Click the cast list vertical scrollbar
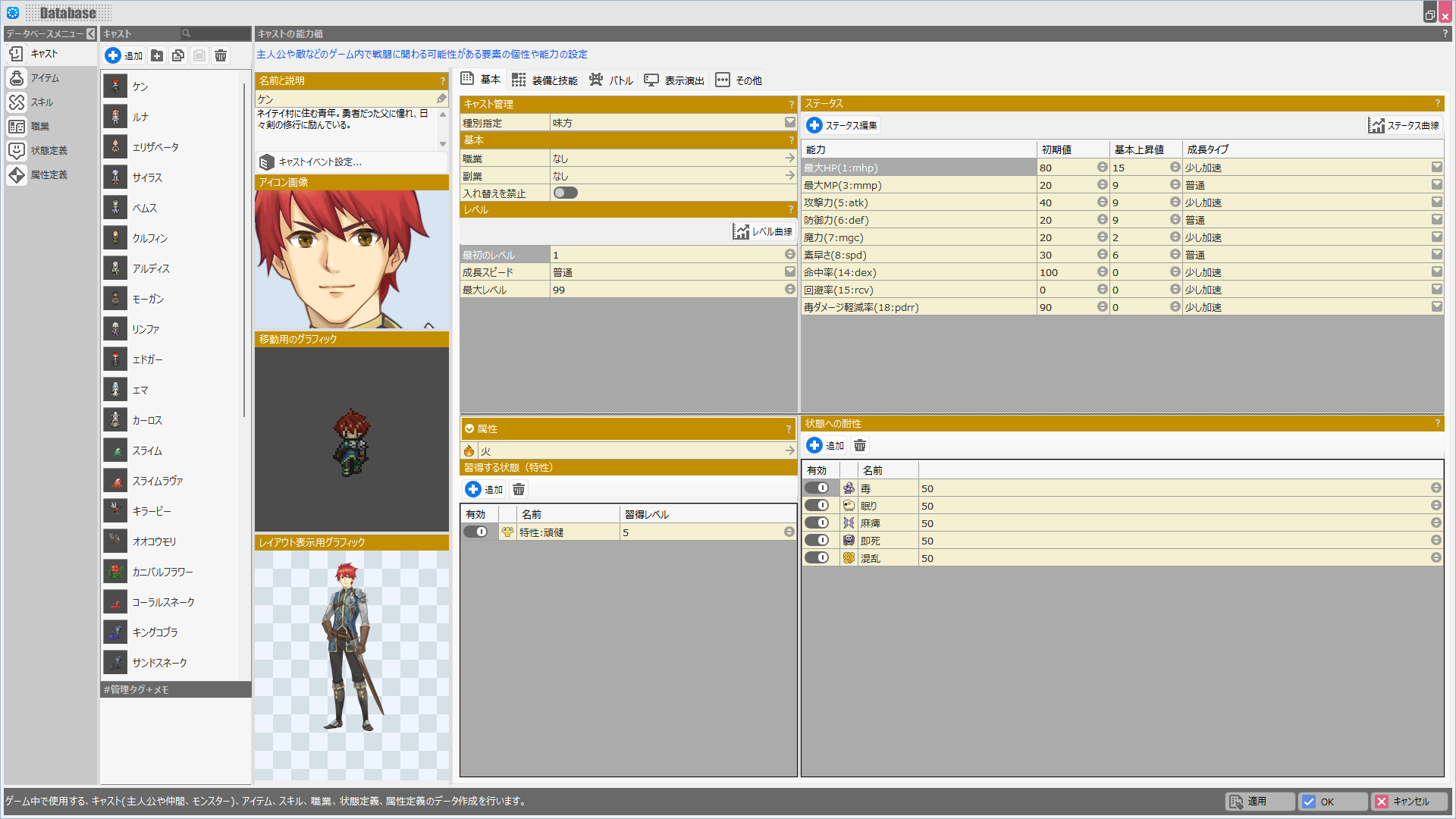Image resolution: width=1456 pixels, height=819 pixels. click(x=244, y=250)
